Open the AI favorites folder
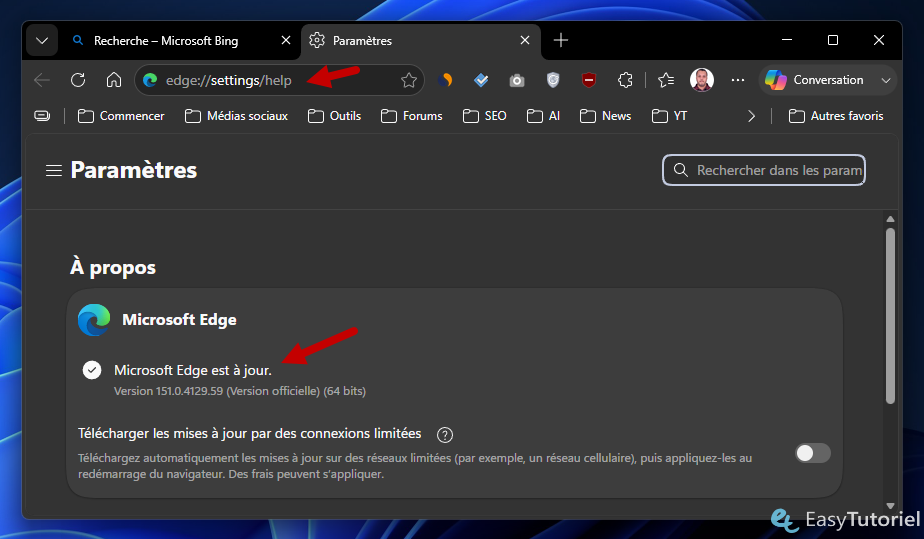Viewport: 924px width, 539px height. coord(543,116)
